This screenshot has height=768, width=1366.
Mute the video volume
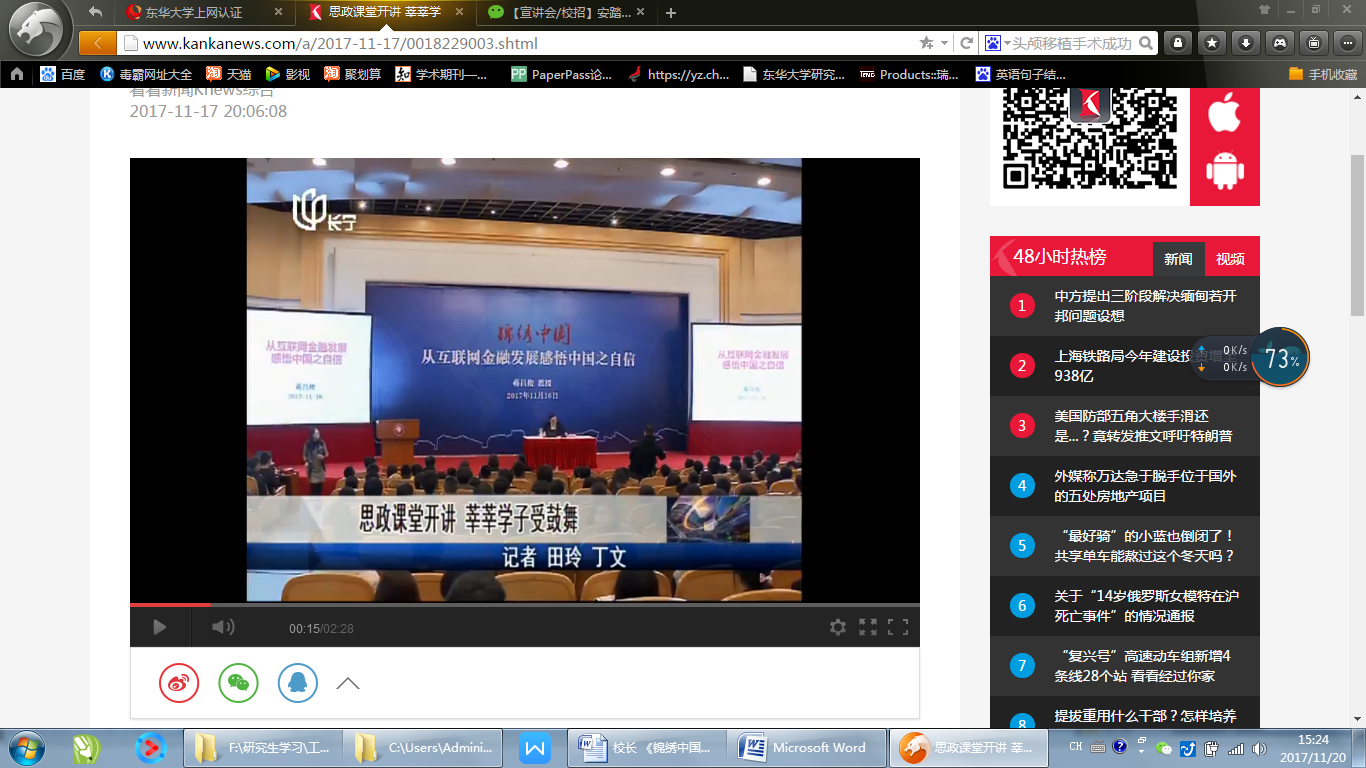coord(222,627)
